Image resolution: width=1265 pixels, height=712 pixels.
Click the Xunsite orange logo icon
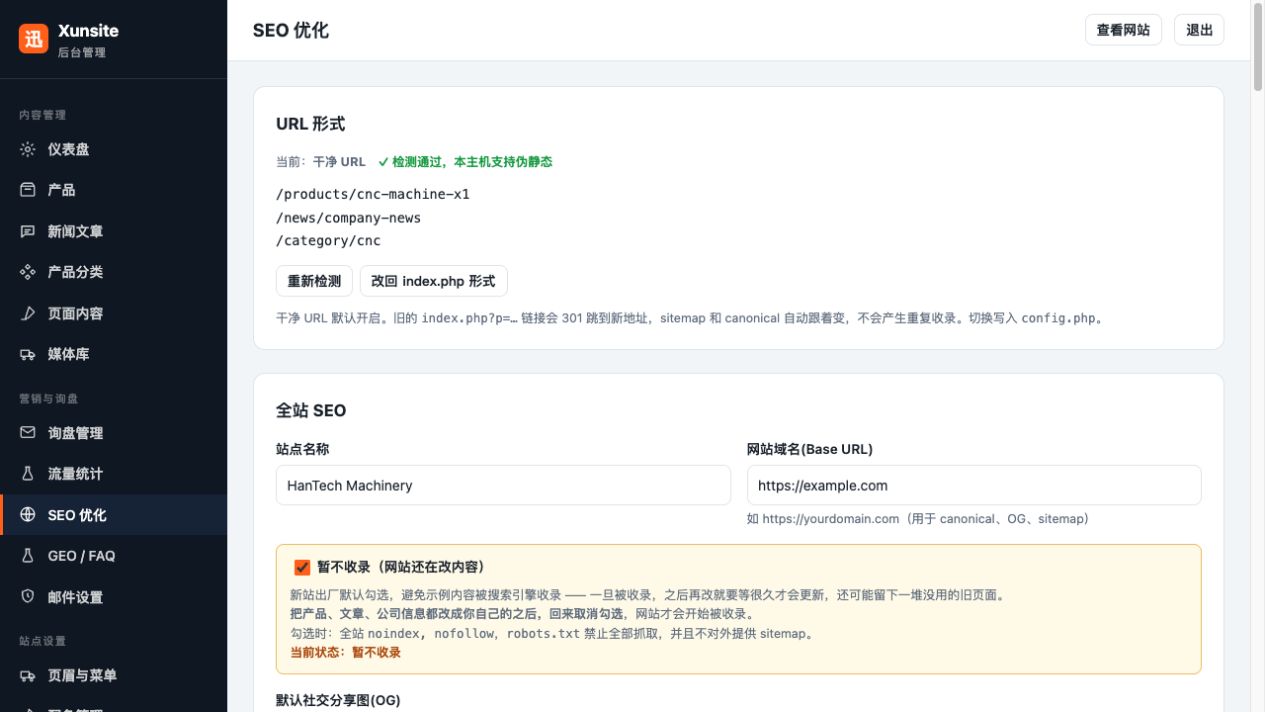[x=33, y=38]
